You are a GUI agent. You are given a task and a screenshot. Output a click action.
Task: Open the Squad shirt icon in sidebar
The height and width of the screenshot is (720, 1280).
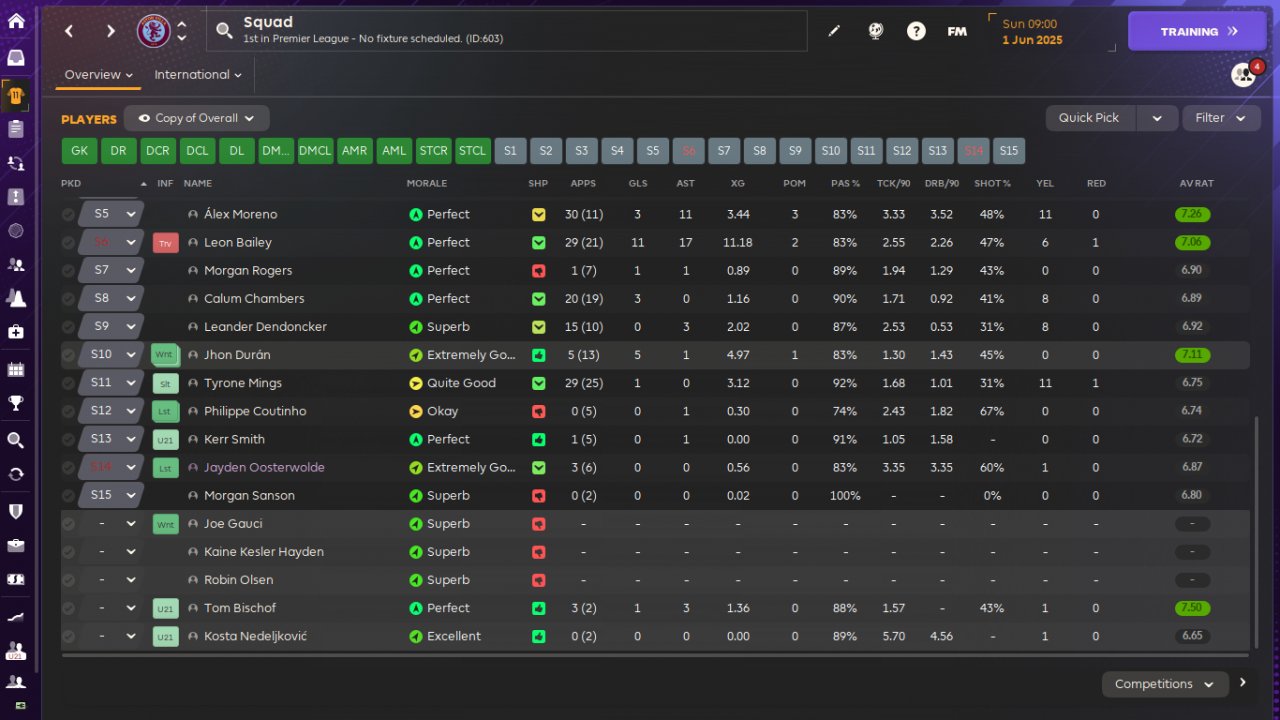[x=16, y=95]
